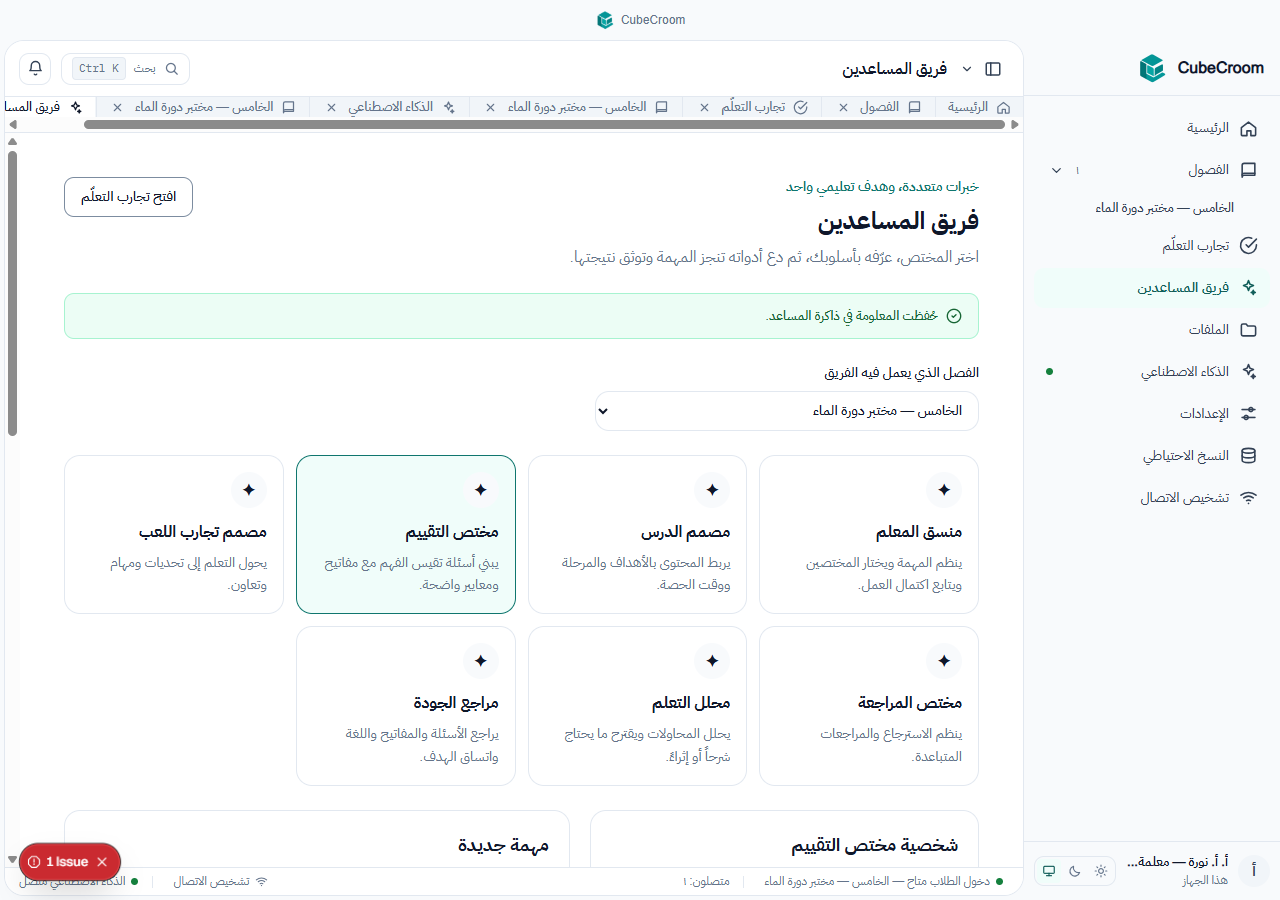Click the sparkle icon on مراجع الجودة card
The width and height of the screenshot is (1280, 900).
(x=480, y=661)
